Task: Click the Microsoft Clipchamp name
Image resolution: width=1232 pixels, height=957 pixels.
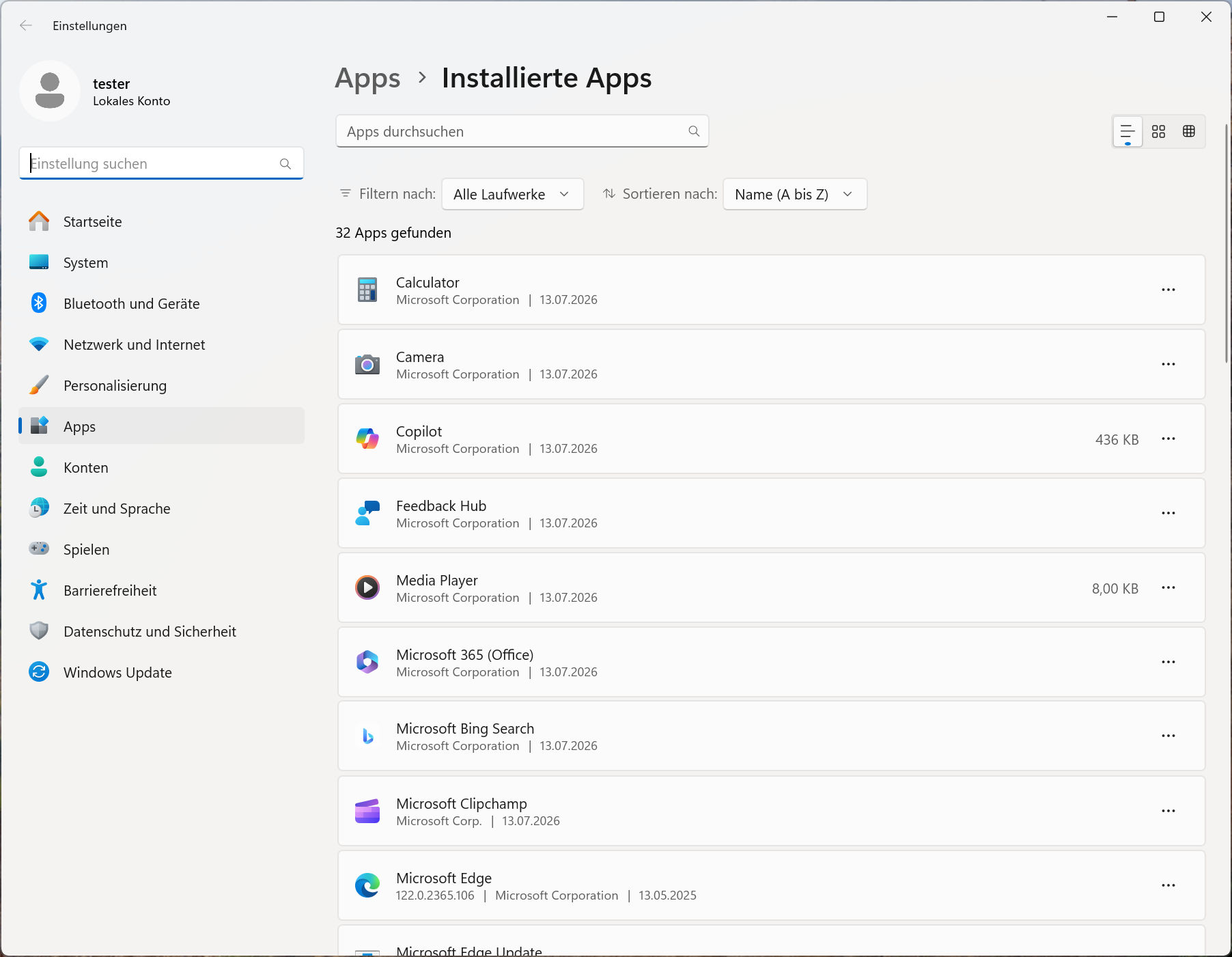Action: click(x=462, y=803)
